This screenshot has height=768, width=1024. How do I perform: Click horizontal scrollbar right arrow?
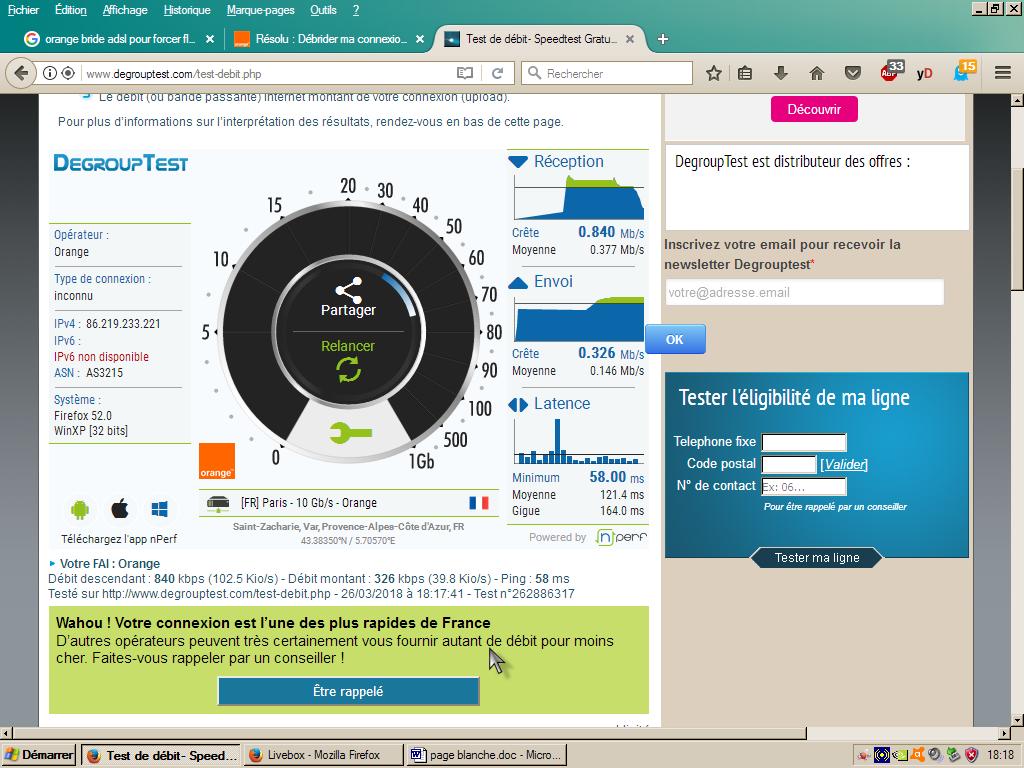pos(1004,733)
